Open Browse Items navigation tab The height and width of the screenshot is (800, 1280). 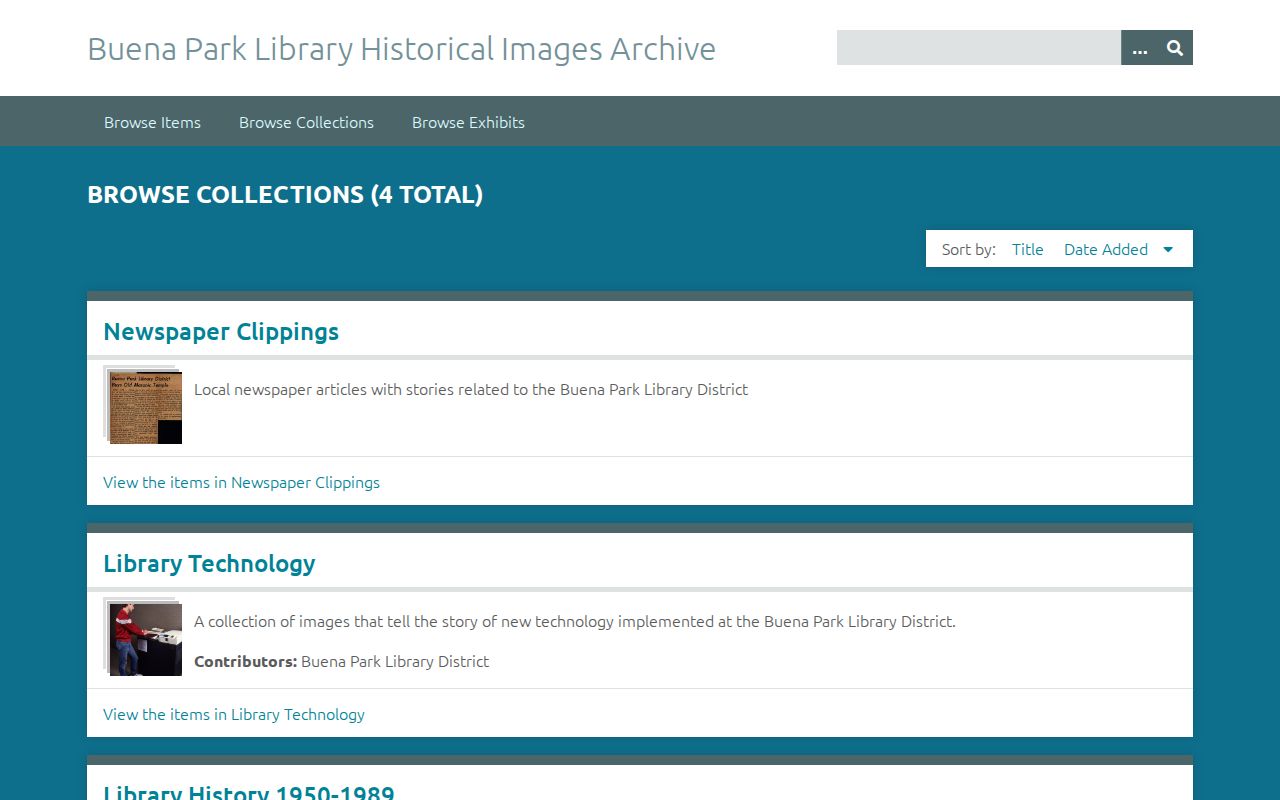(x=152, y=122)
